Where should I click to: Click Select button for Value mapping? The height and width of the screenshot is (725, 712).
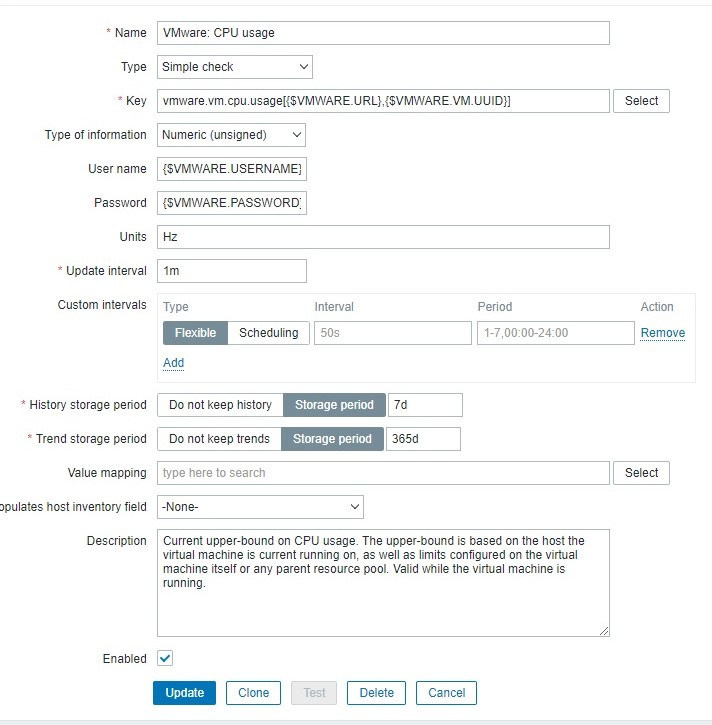[641, 473]
